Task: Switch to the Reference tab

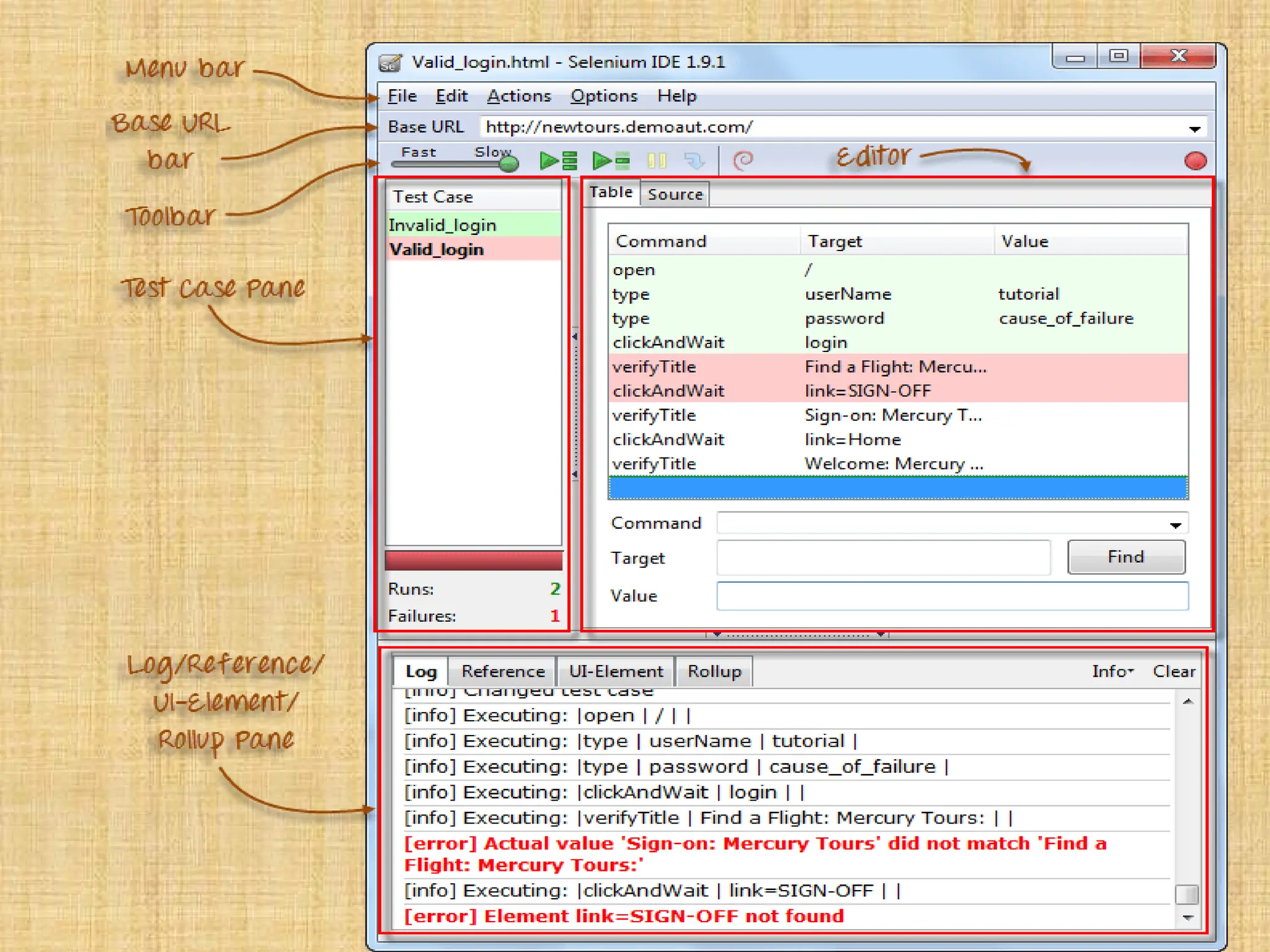Action: click(503, 671)
